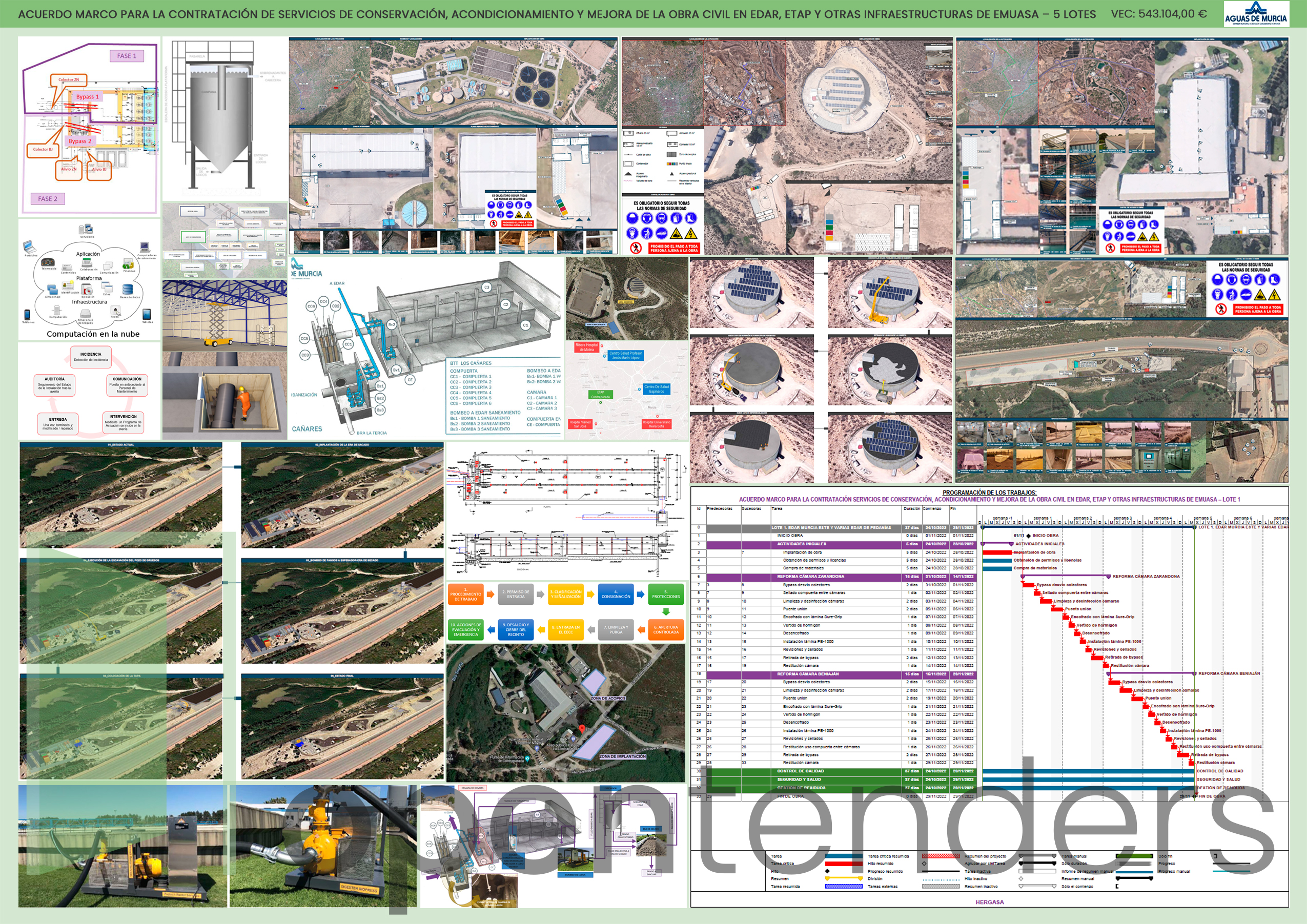Click the Centro De Salud Espinardo map label
The image size is (1307, 924).
coord(657,389)
